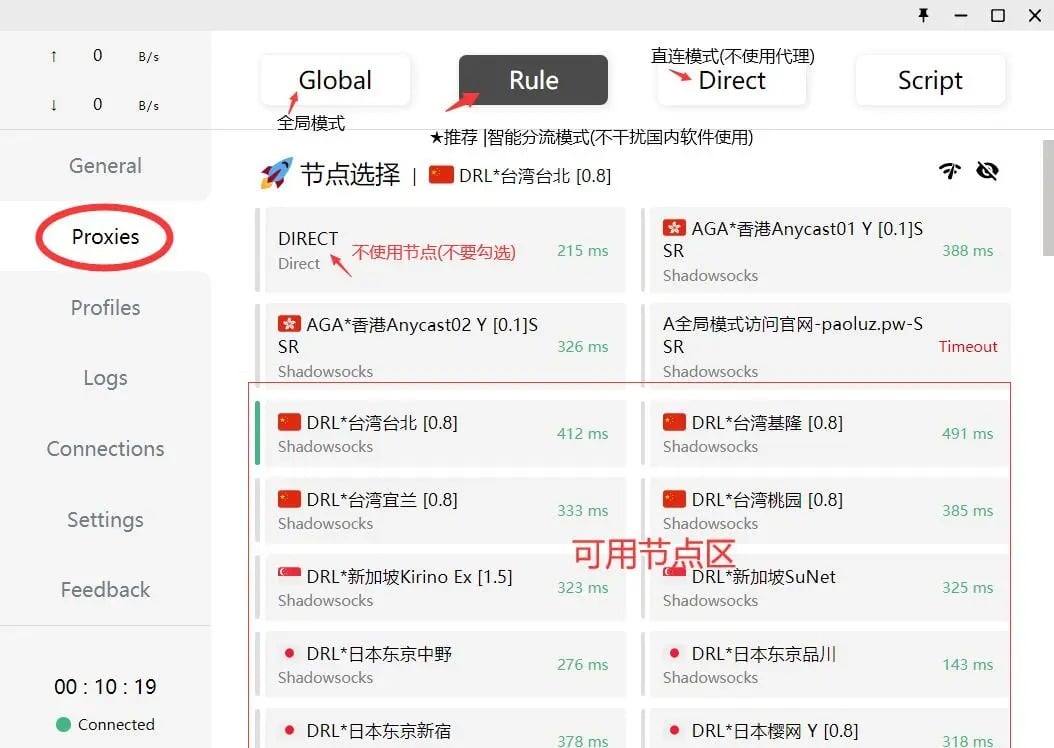This screenshot has height=748, width=1054.
Task: Open the Settings sidebar page
Action: [x=104, y=520]
